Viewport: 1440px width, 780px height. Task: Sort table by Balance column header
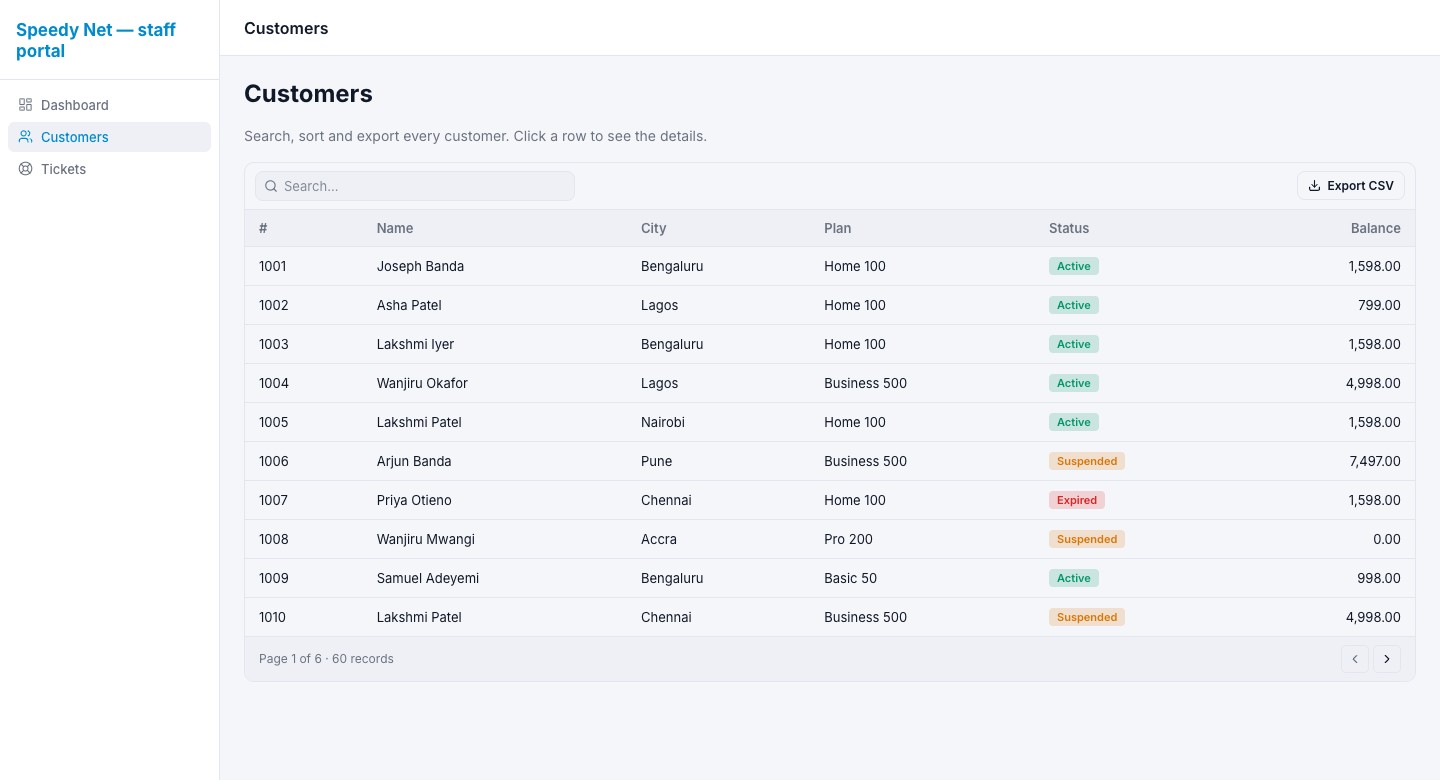(1376, 228)
